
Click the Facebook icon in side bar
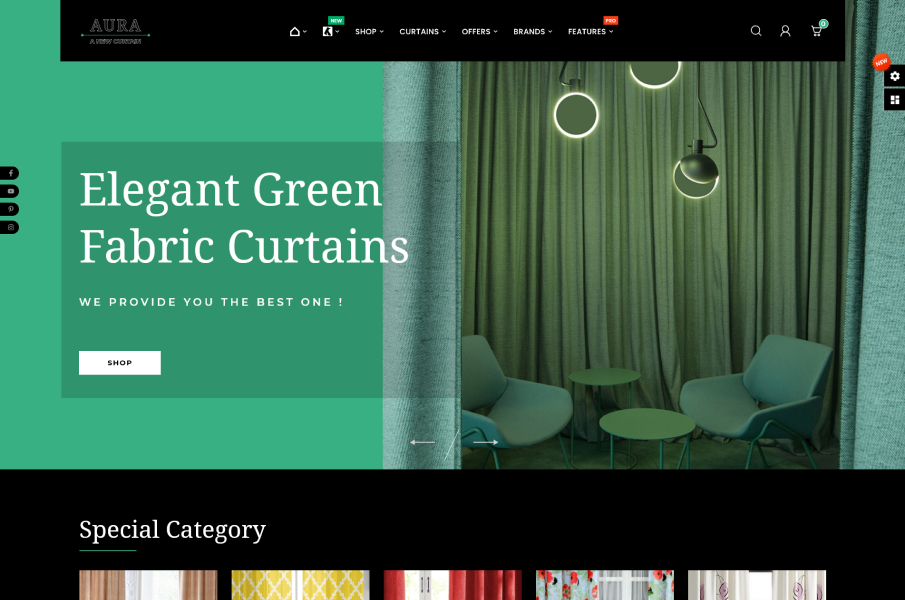point(10,173)
